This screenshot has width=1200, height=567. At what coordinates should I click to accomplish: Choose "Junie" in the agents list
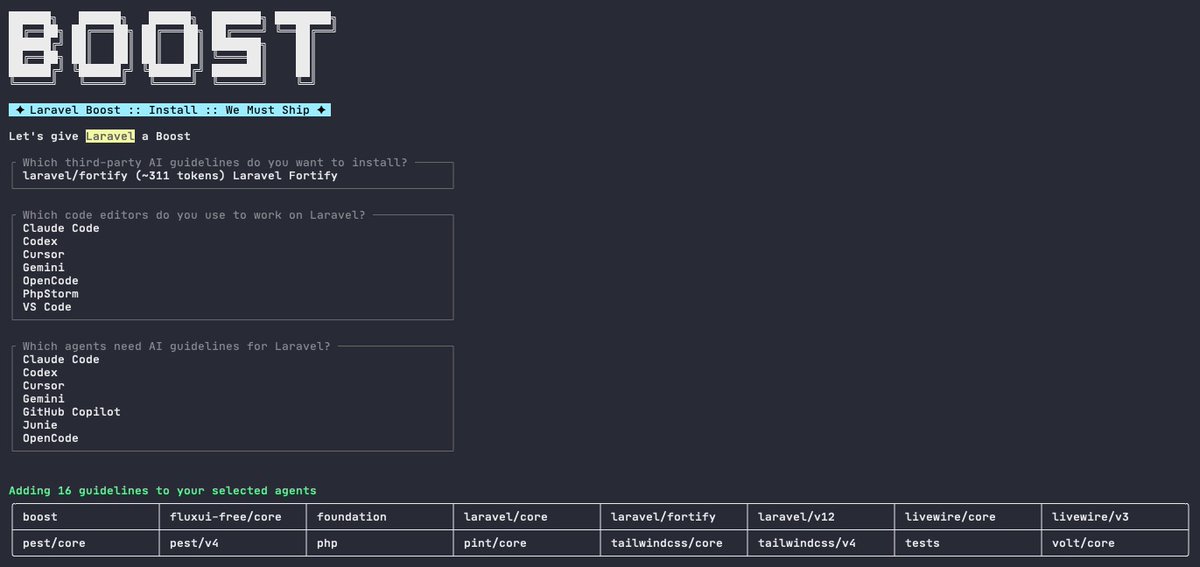tap(40, 425)
